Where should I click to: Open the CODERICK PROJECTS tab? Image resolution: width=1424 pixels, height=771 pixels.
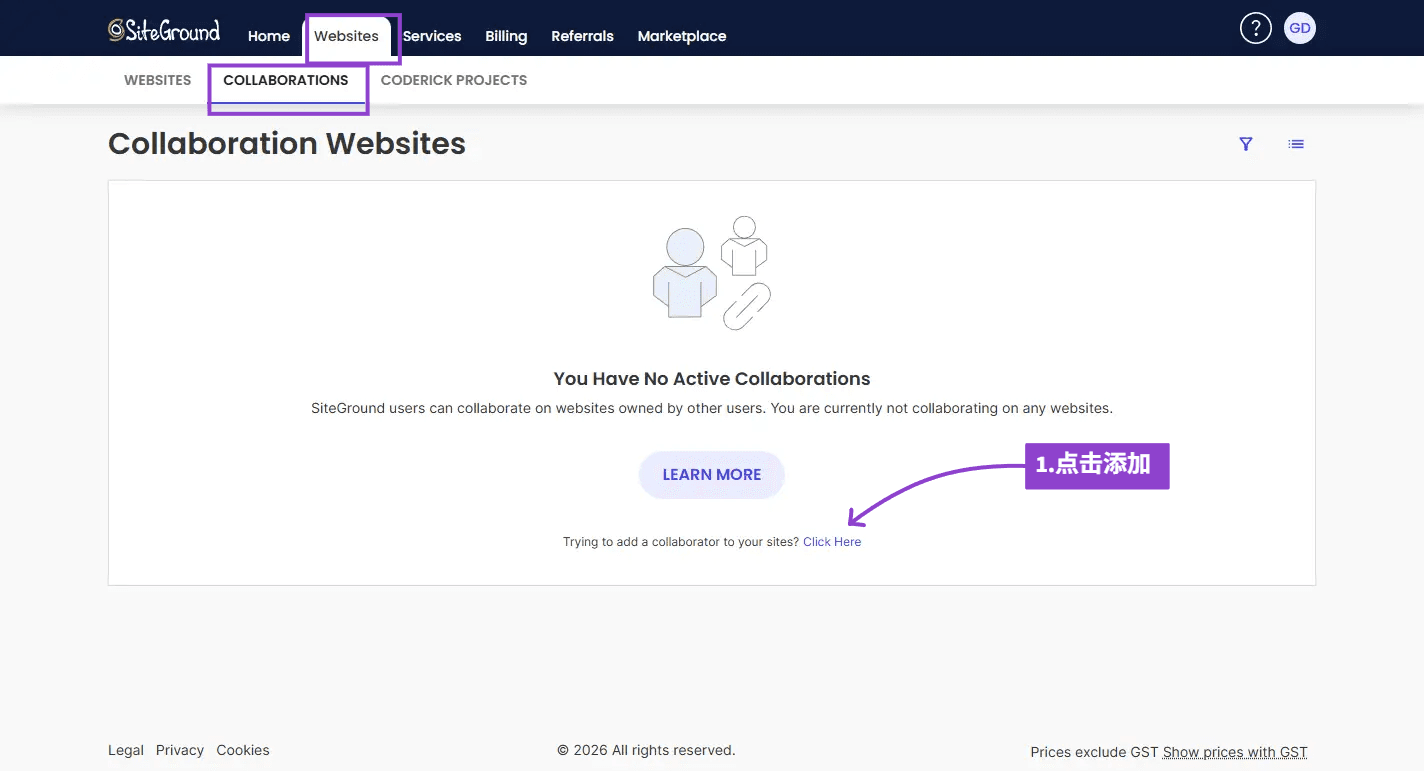454,80
